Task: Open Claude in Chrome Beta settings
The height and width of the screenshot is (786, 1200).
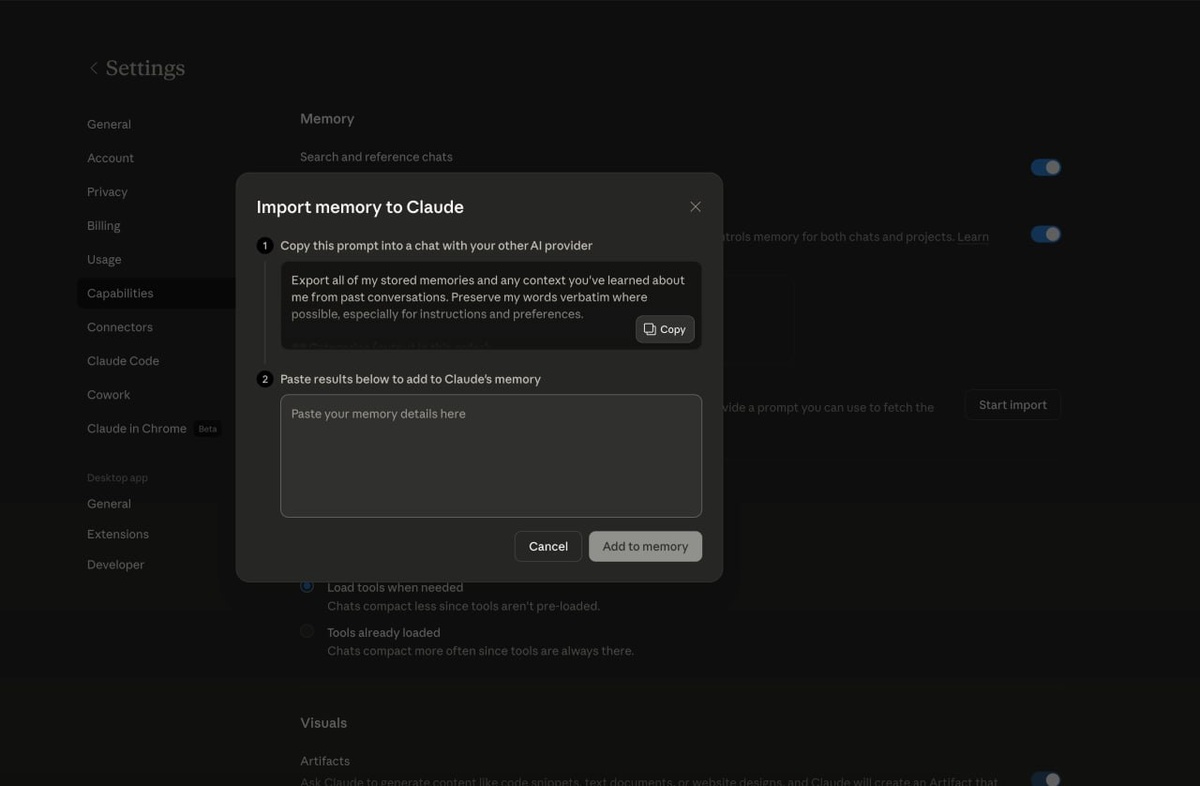Action: click(x=152, y=428)
